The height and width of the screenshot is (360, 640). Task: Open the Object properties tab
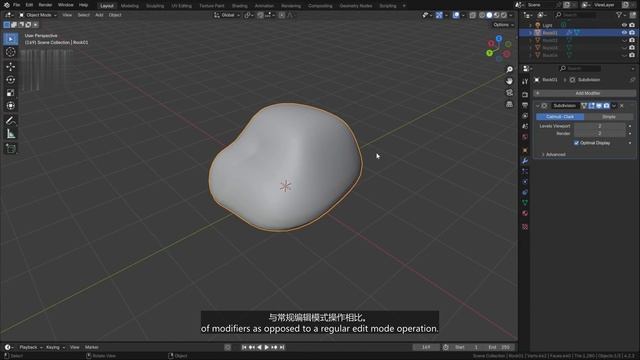[x=525, y=150]
